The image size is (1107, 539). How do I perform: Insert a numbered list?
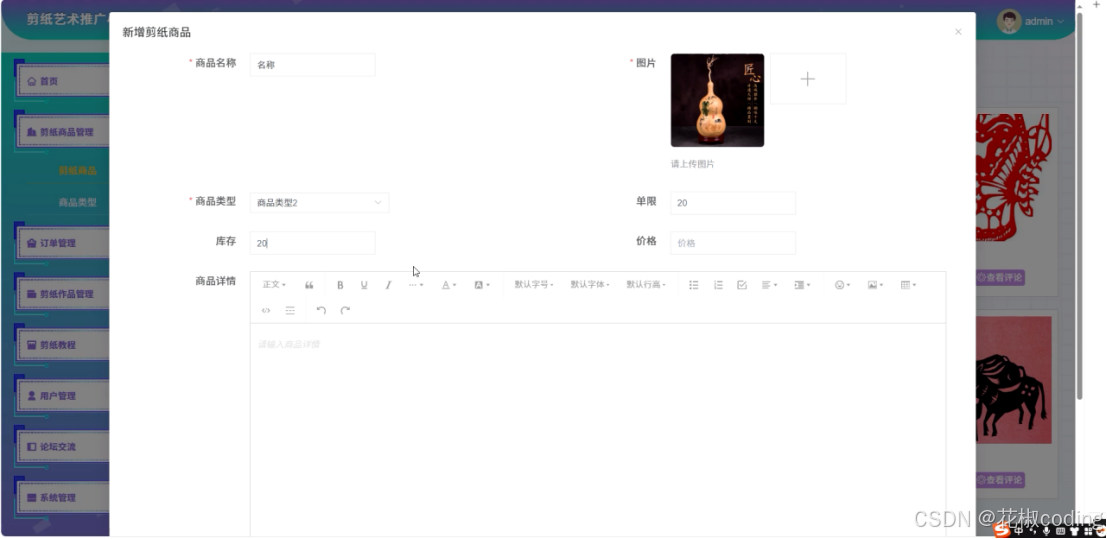(718, 285)
